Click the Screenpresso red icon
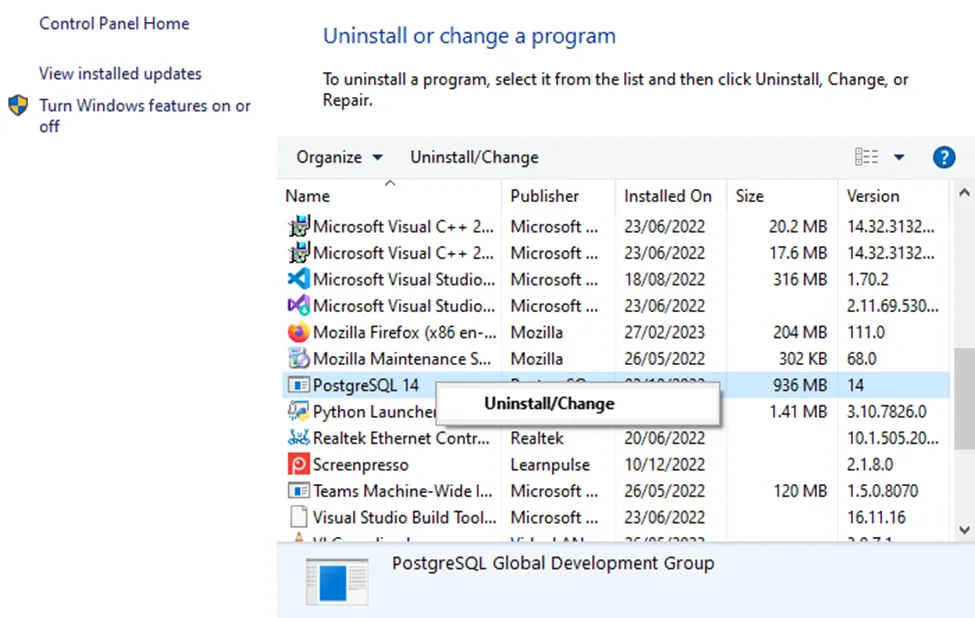 click(298, 465)
